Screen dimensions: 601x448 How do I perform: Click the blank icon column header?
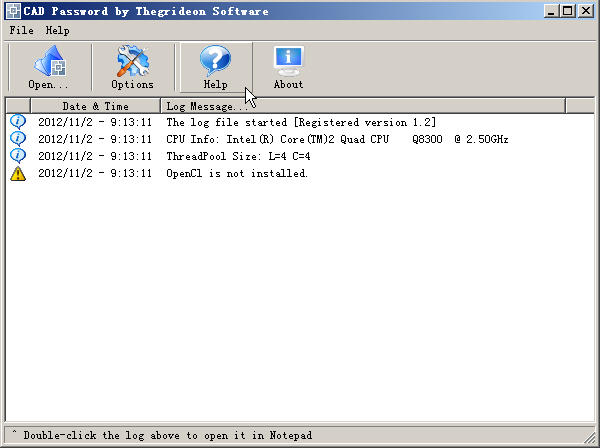point(18,106)
